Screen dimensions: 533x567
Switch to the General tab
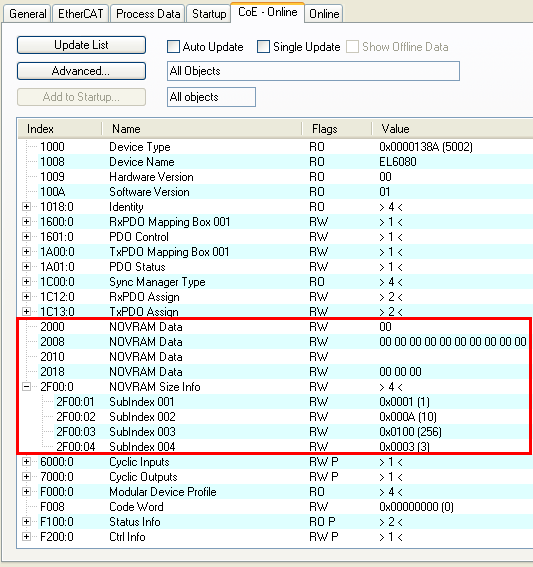(x=27, y=14)
